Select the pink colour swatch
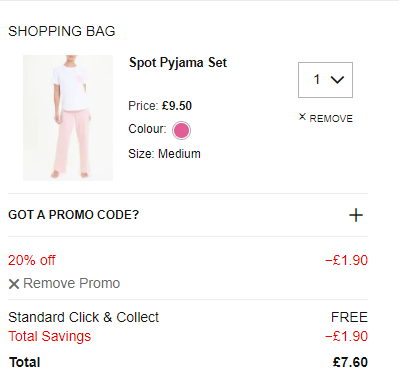The height and width of the screenshot is (384, 399). click(x=181, y=130)
